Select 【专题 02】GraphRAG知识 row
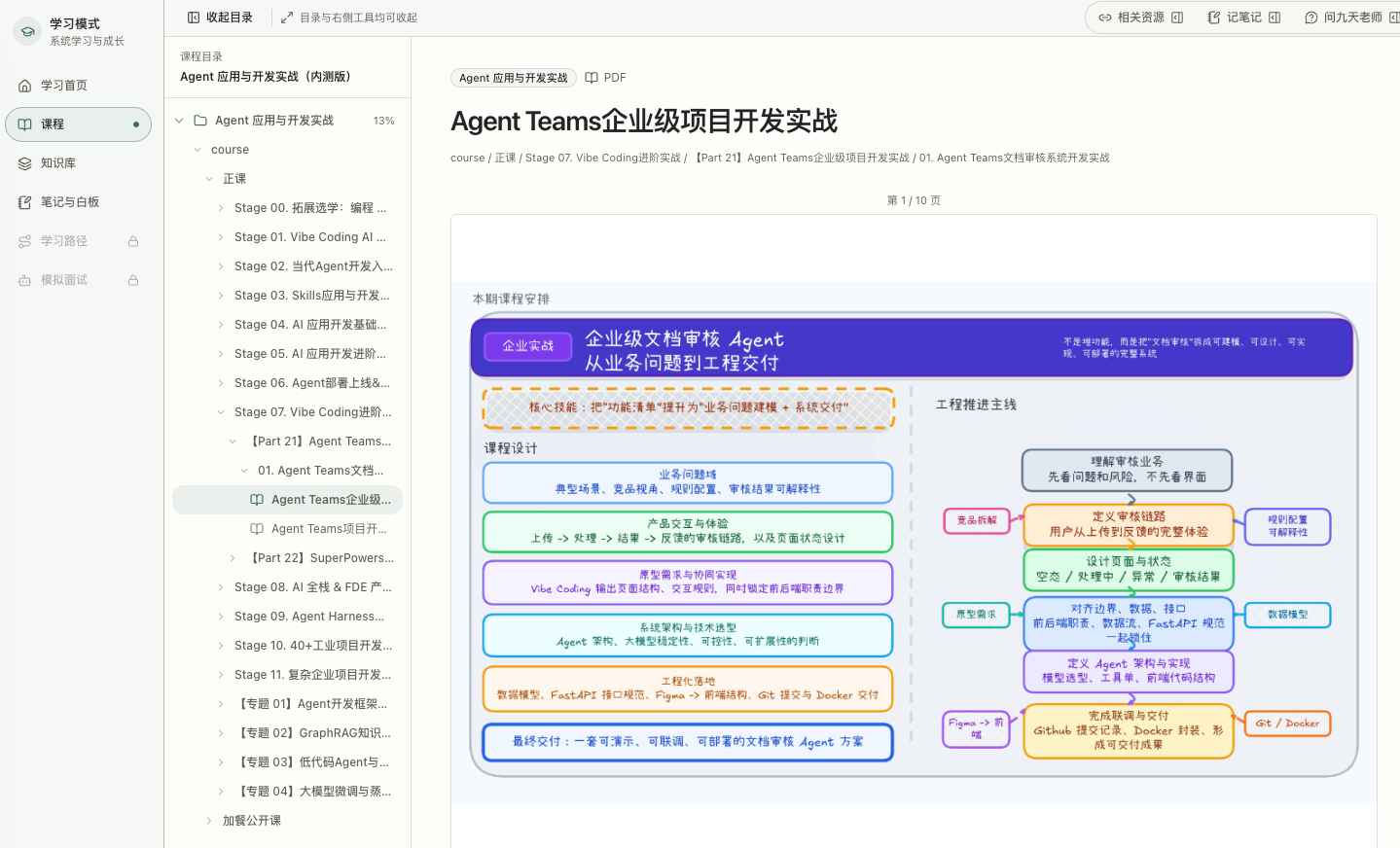 click(288, 733)
